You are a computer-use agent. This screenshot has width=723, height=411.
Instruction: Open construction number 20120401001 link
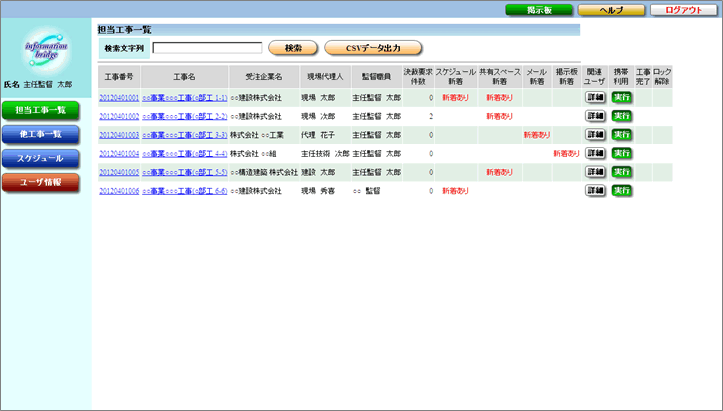coord(119,98)
